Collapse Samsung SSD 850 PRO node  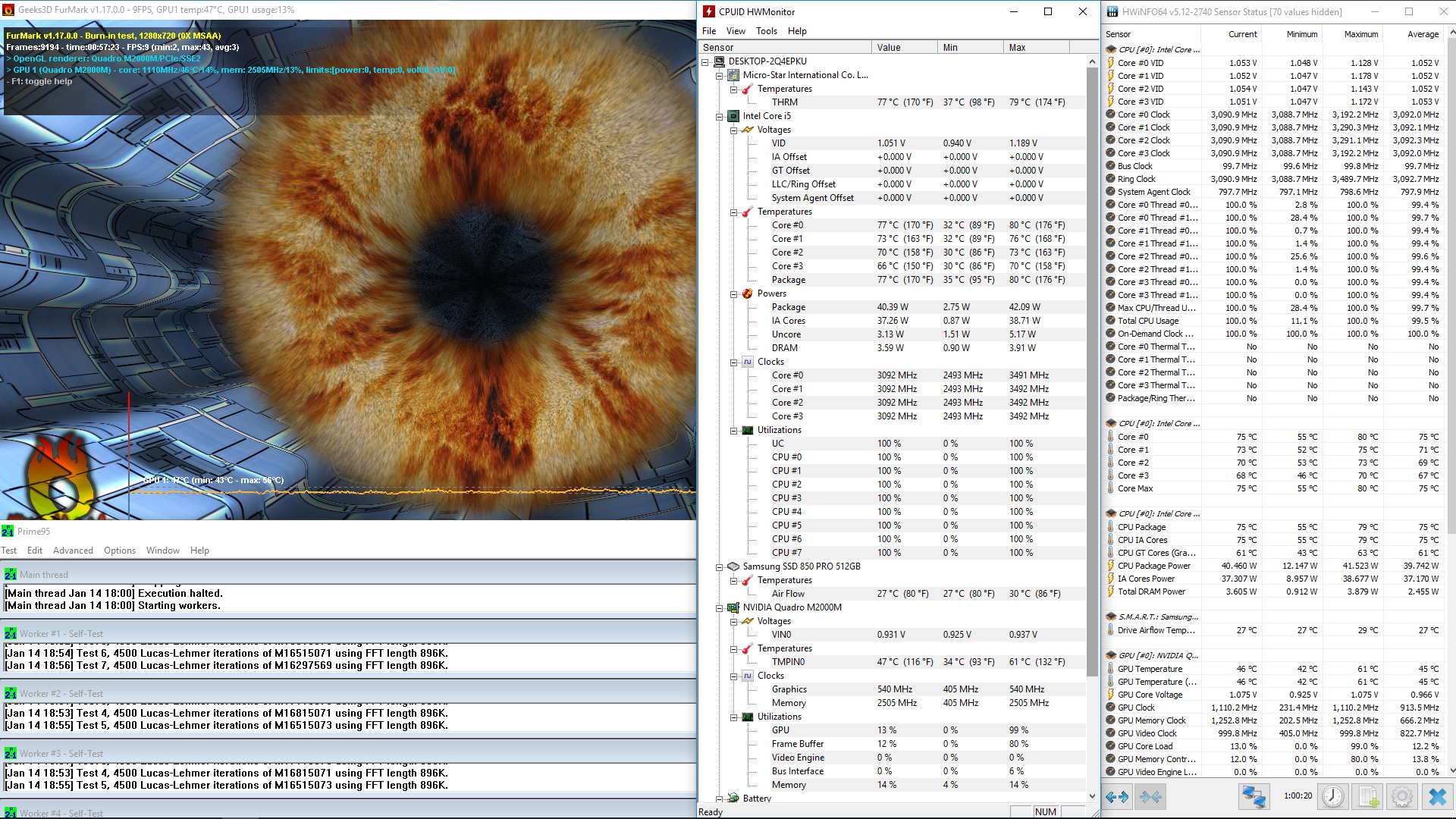720,567
